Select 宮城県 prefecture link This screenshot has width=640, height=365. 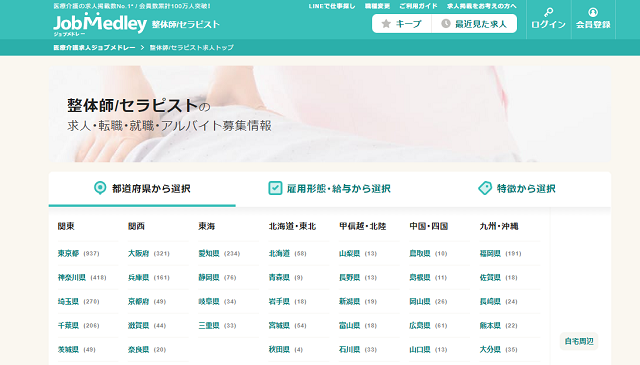pos(279,326)
